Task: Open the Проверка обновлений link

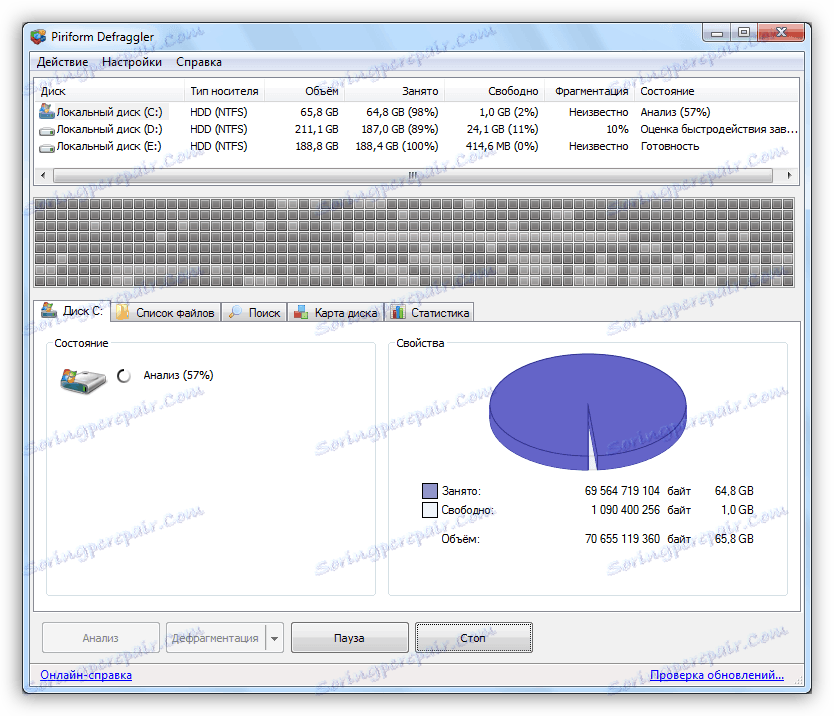Action: point(716,675)
